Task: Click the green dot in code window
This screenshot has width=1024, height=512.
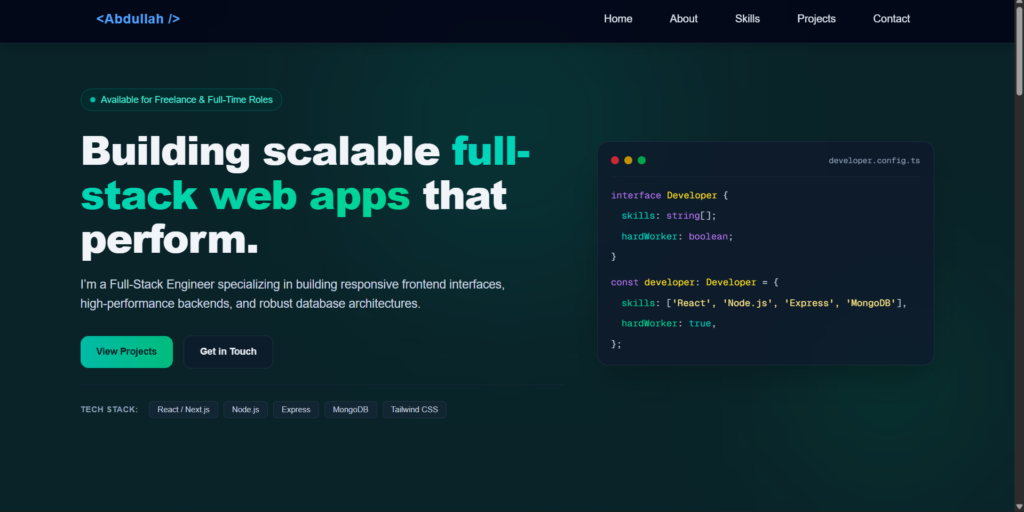Action: tap(641, 160)
